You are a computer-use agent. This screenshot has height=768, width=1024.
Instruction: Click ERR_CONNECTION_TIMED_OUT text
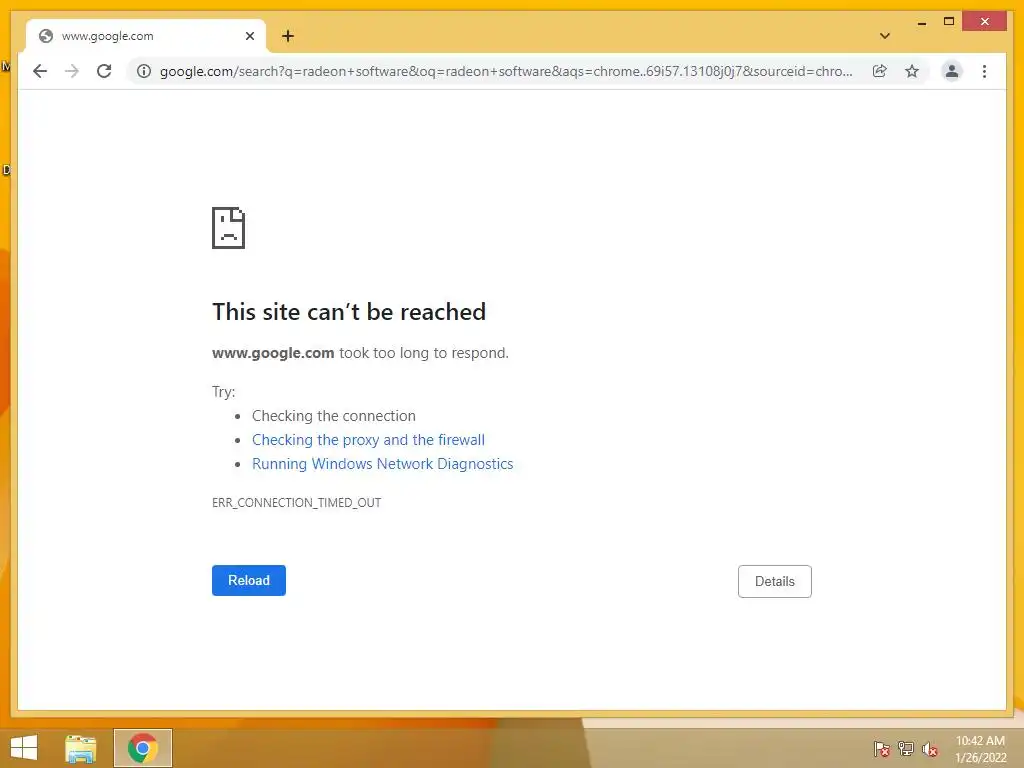296,502
